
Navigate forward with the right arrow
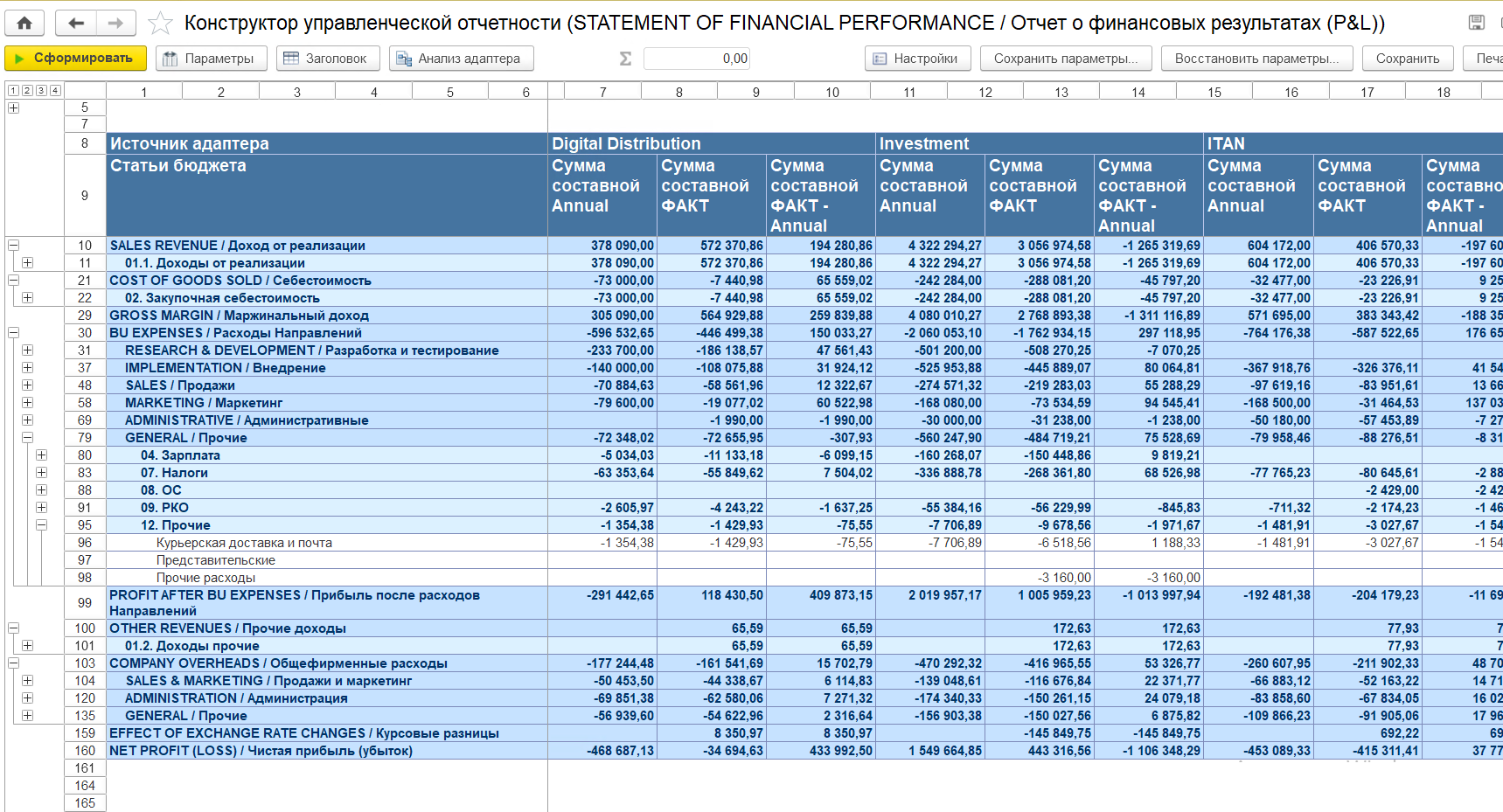(x=116, y=24)
